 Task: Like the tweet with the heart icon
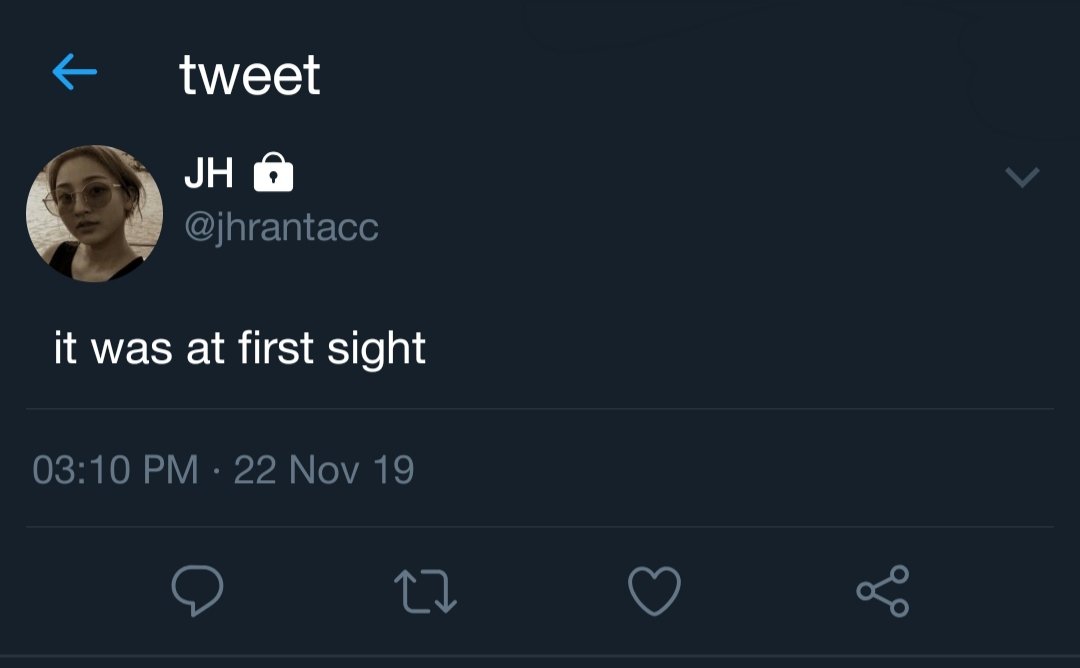(x=654, y=591)
